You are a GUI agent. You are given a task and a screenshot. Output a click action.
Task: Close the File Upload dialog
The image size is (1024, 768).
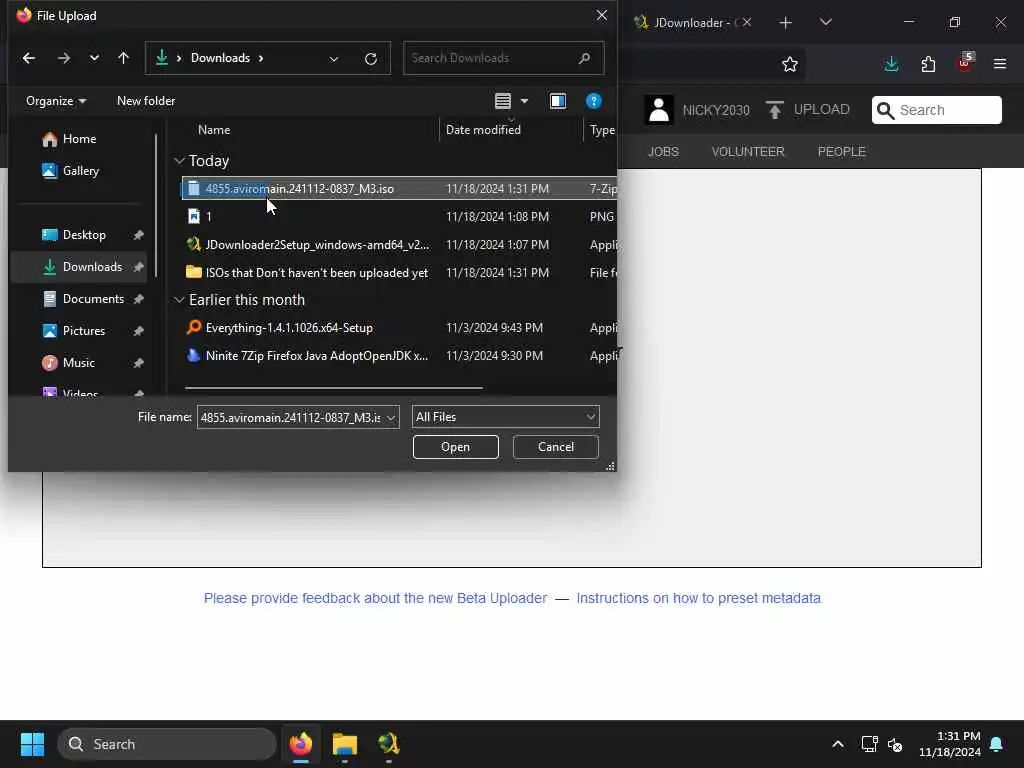click(601, 15)
